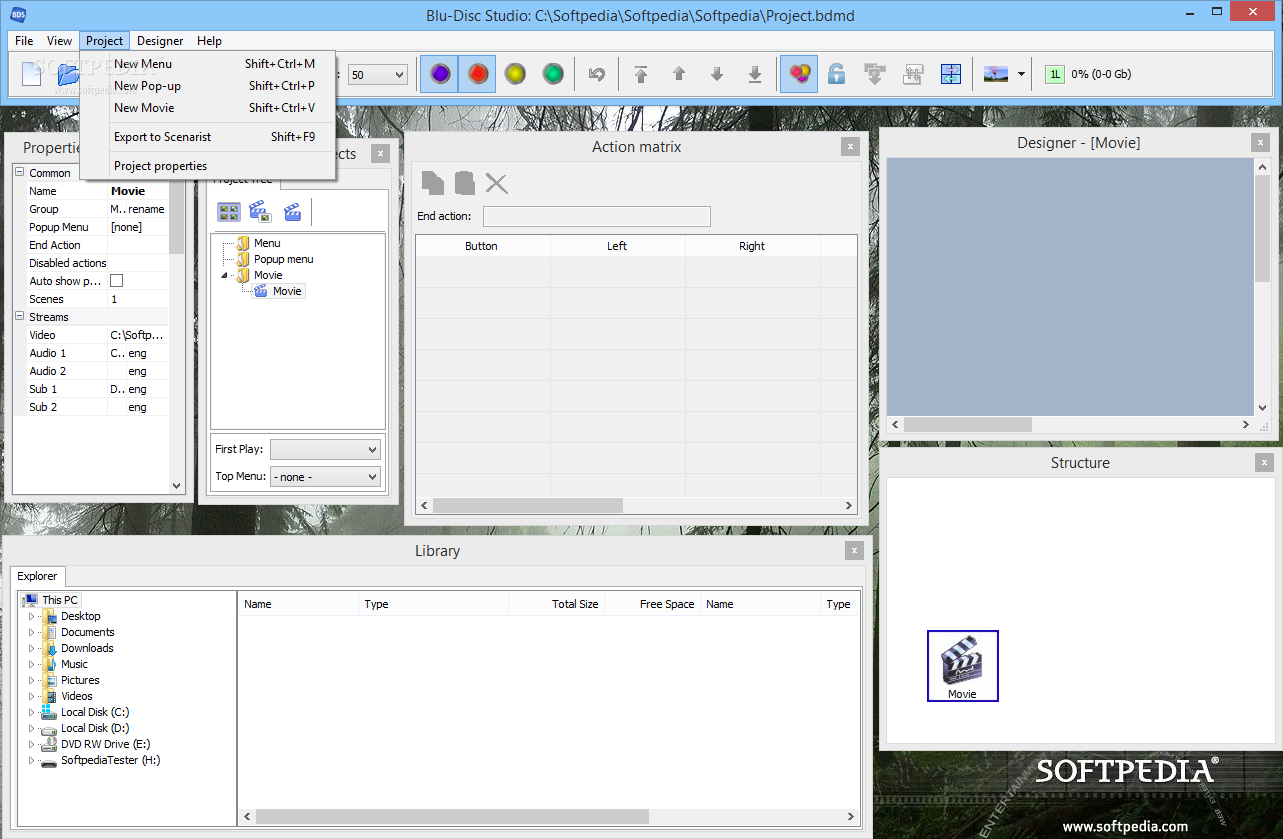1283x839 pixels.
Task: Select the Popup menu node in Project tree
Action: 283,259
